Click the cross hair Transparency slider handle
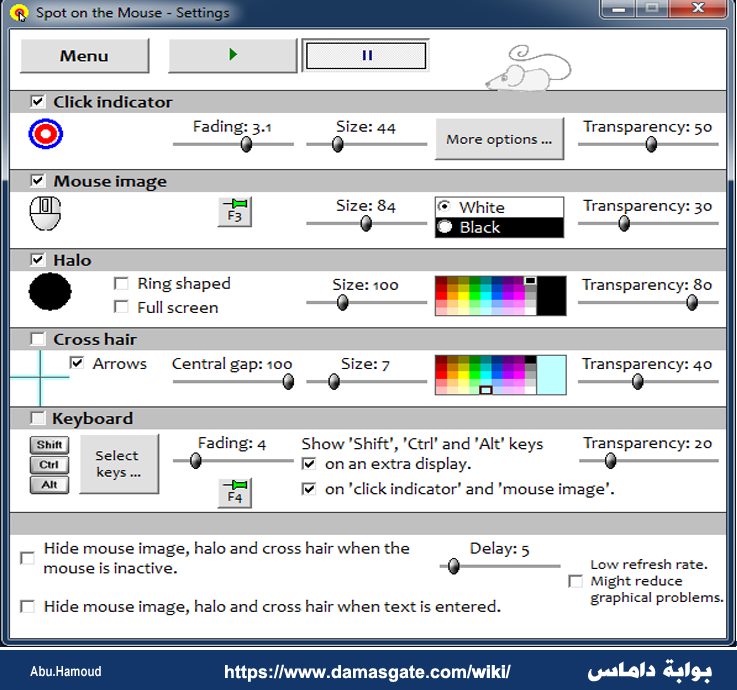 point(637,381)
